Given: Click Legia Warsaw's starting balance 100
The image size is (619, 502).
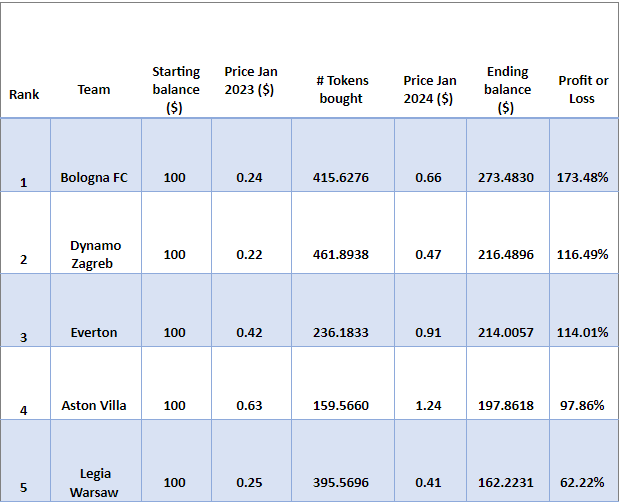Looking at the screenshot, I should point(174,483).
